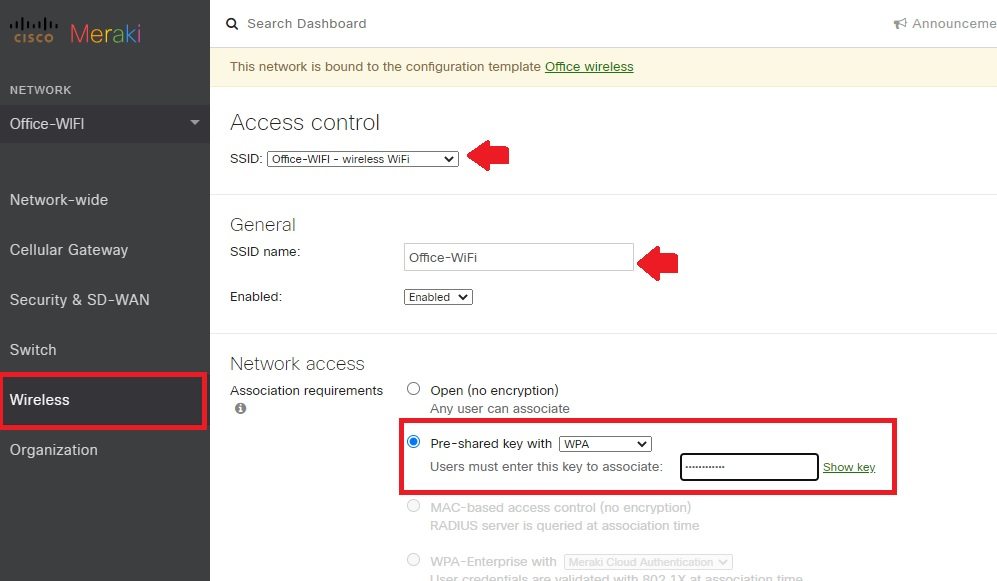997x581 pixels.
Task: Open the Switch sidebar menu
Action: pos(33,350)
